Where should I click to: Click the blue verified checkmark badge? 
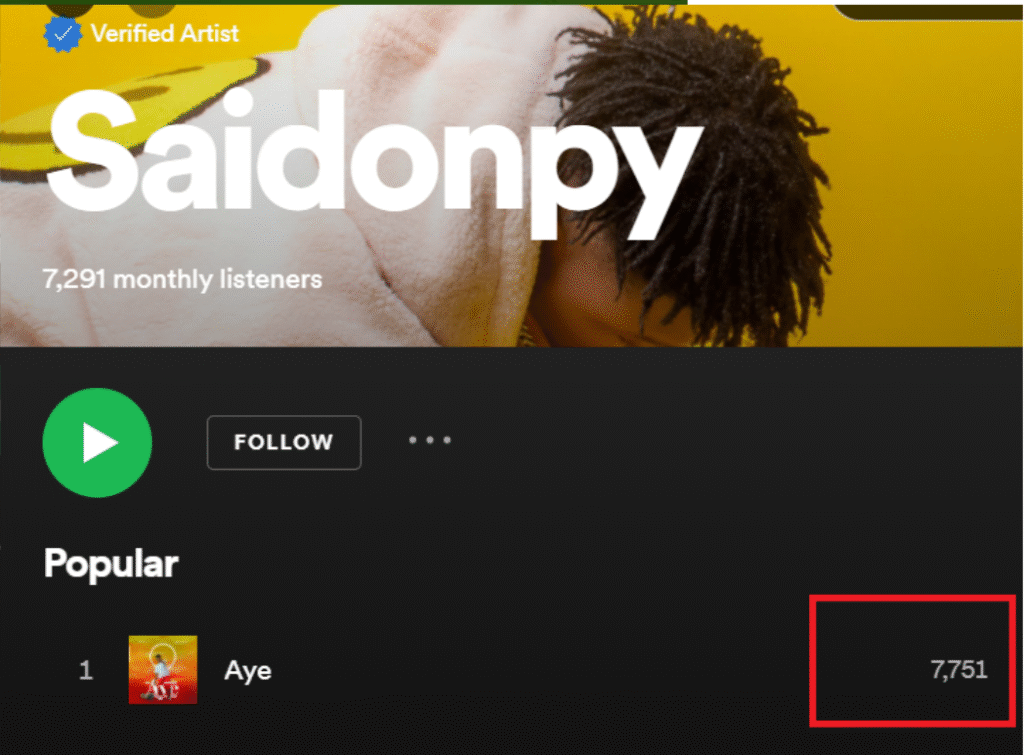(63, 33)
